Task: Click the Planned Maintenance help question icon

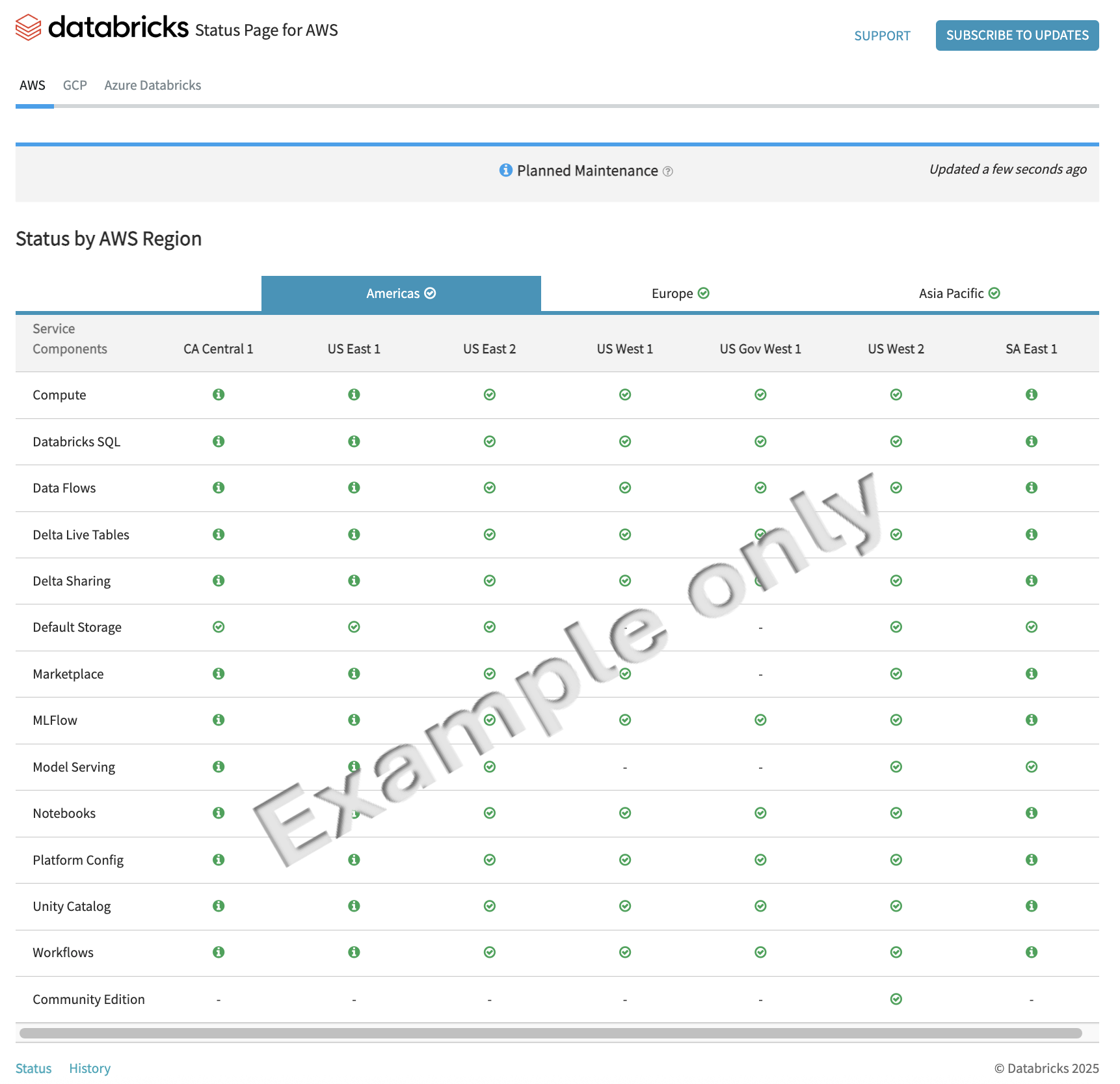Action: pyautogui.click(x=667, y=172)
